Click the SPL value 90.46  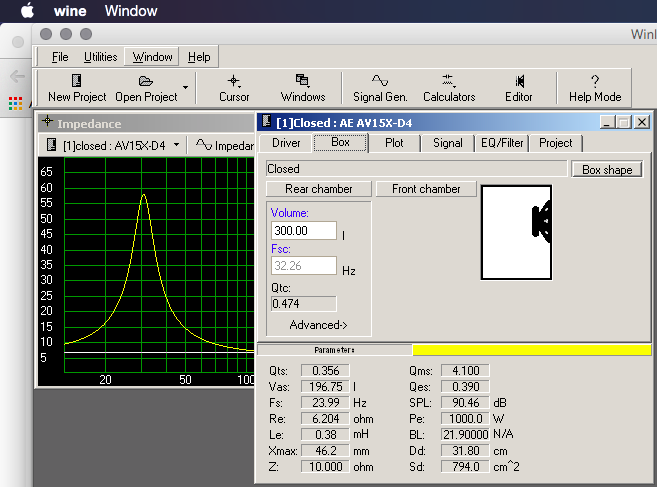coord(465,403)
